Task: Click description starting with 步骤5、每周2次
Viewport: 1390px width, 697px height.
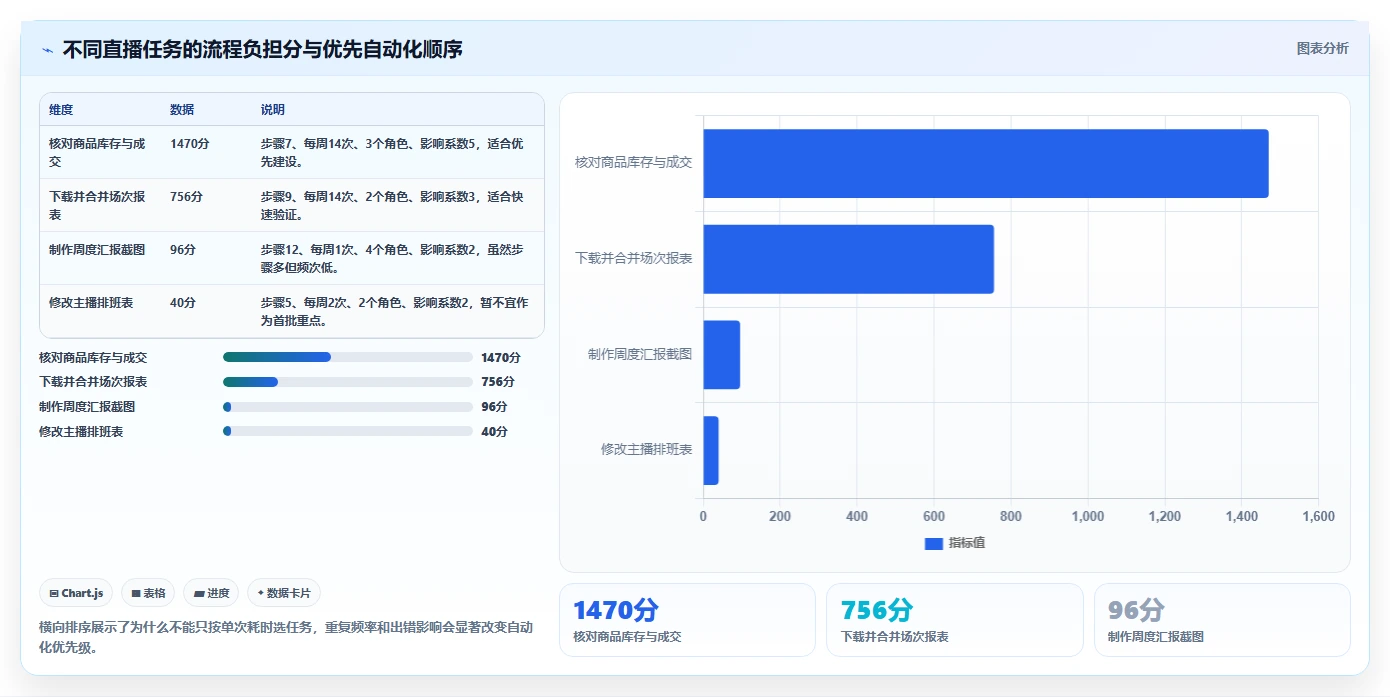Action: click(394, 311)
